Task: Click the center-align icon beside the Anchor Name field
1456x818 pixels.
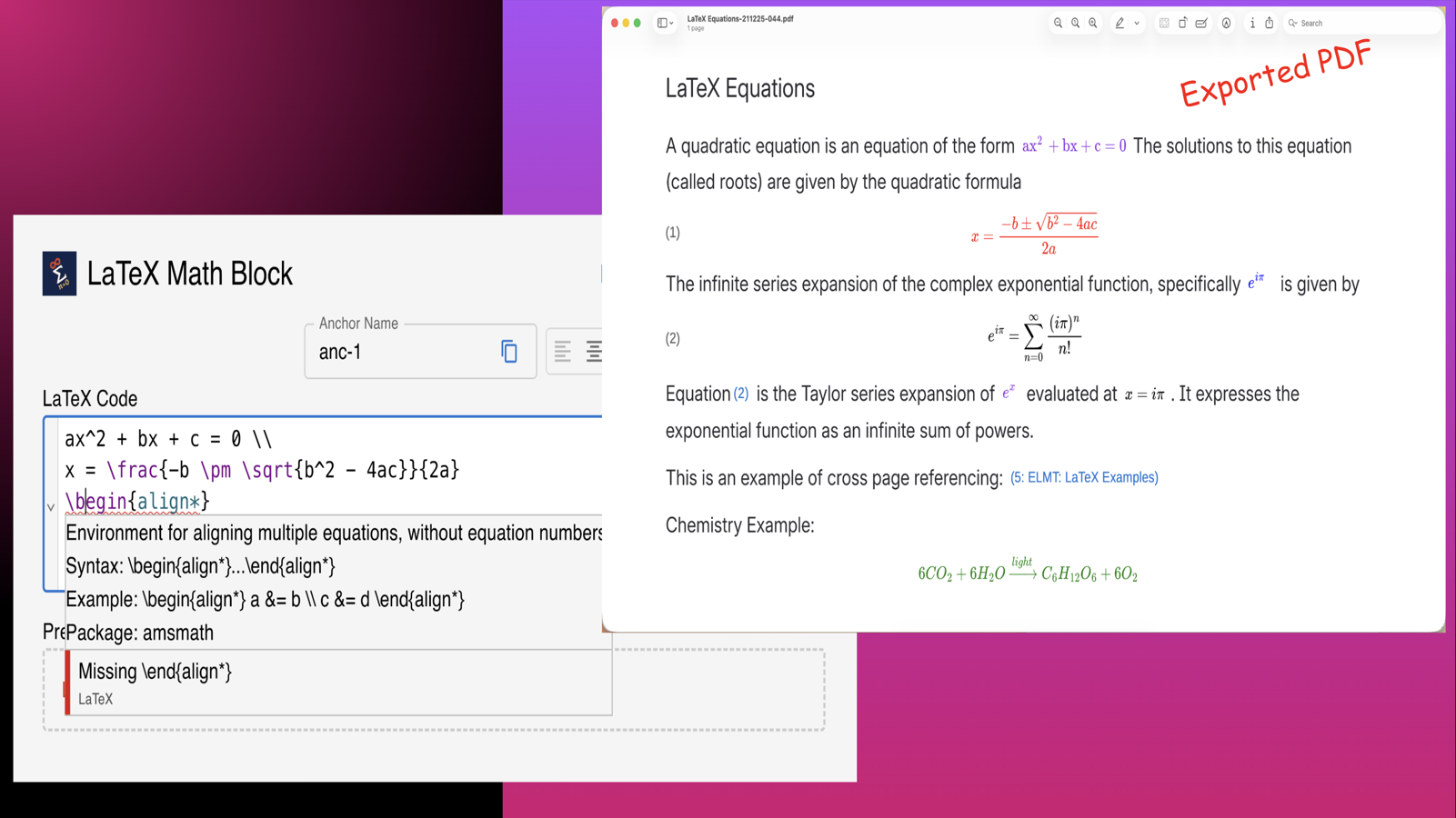Action: pyautogui.click(x=594, y=351)
